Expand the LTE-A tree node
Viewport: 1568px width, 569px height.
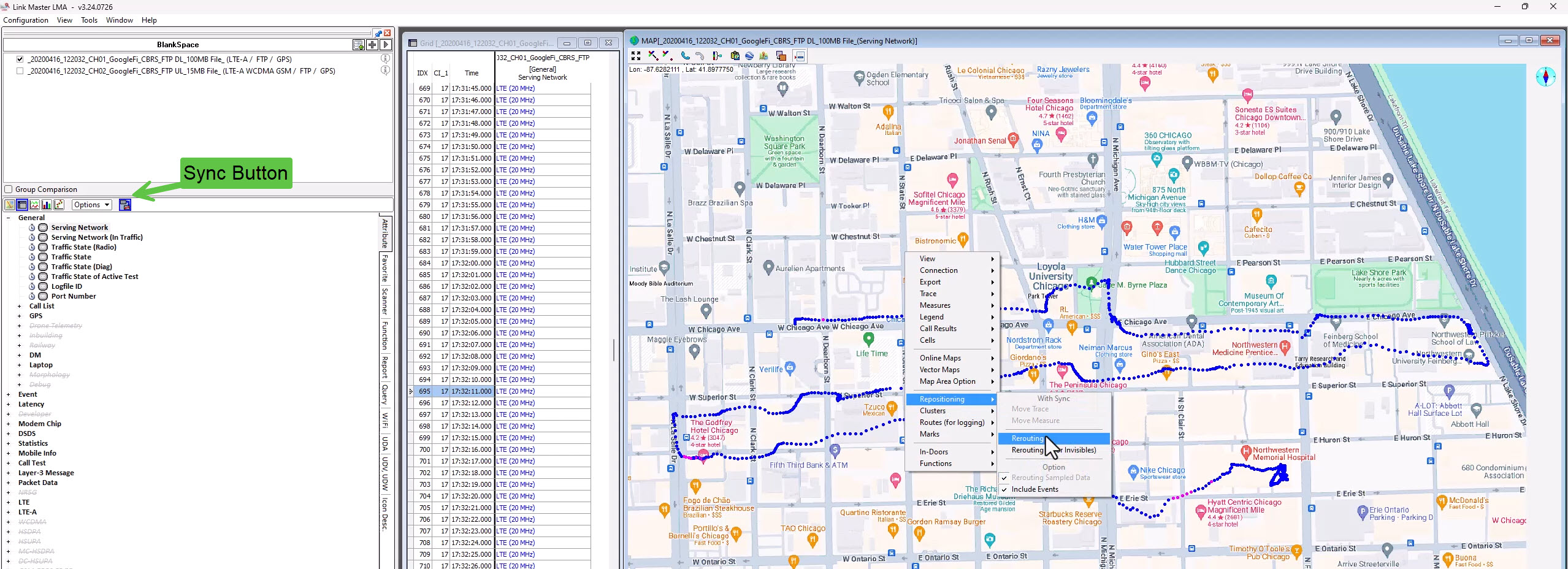coord(8,512)
